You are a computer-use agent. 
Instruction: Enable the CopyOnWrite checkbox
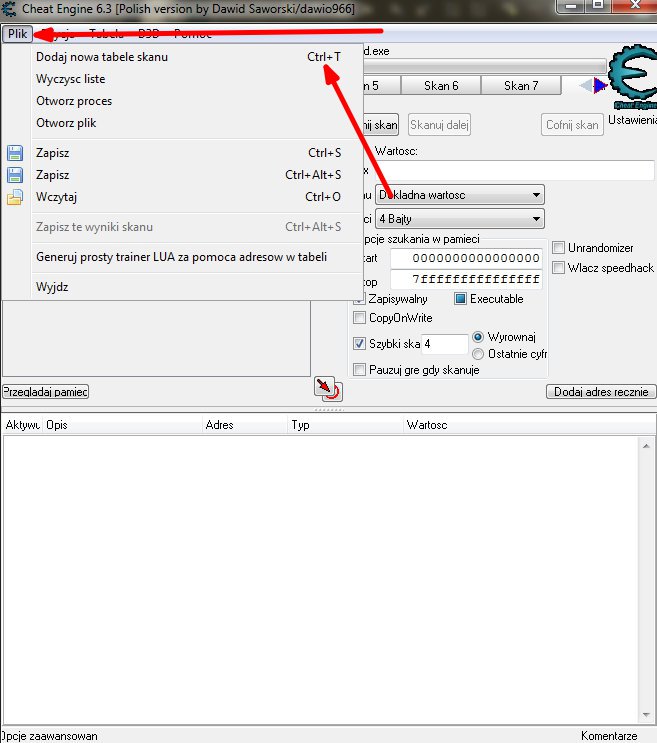click(x=360, y=317)
